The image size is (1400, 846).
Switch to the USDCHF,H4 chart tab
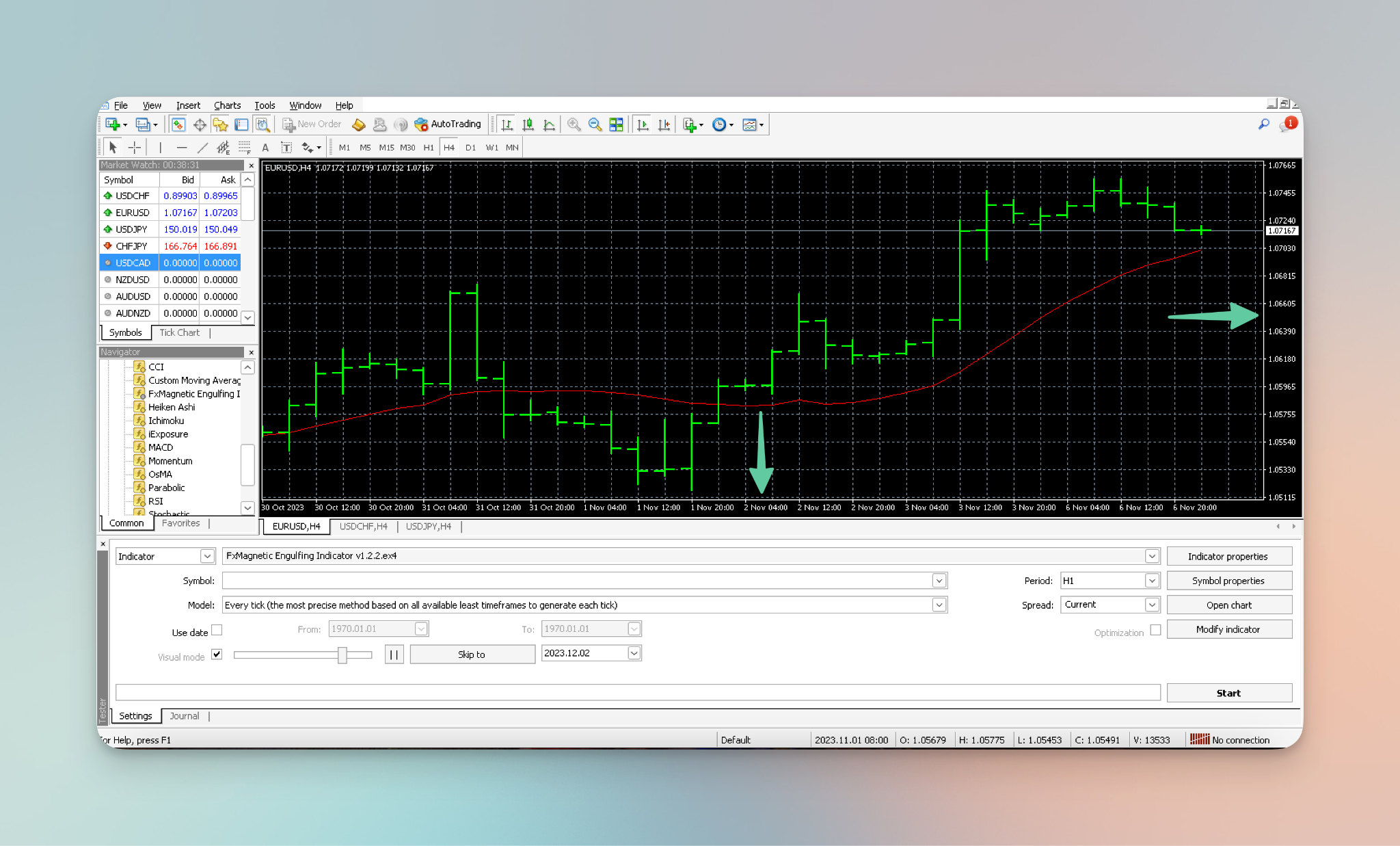tap(363, 526)
